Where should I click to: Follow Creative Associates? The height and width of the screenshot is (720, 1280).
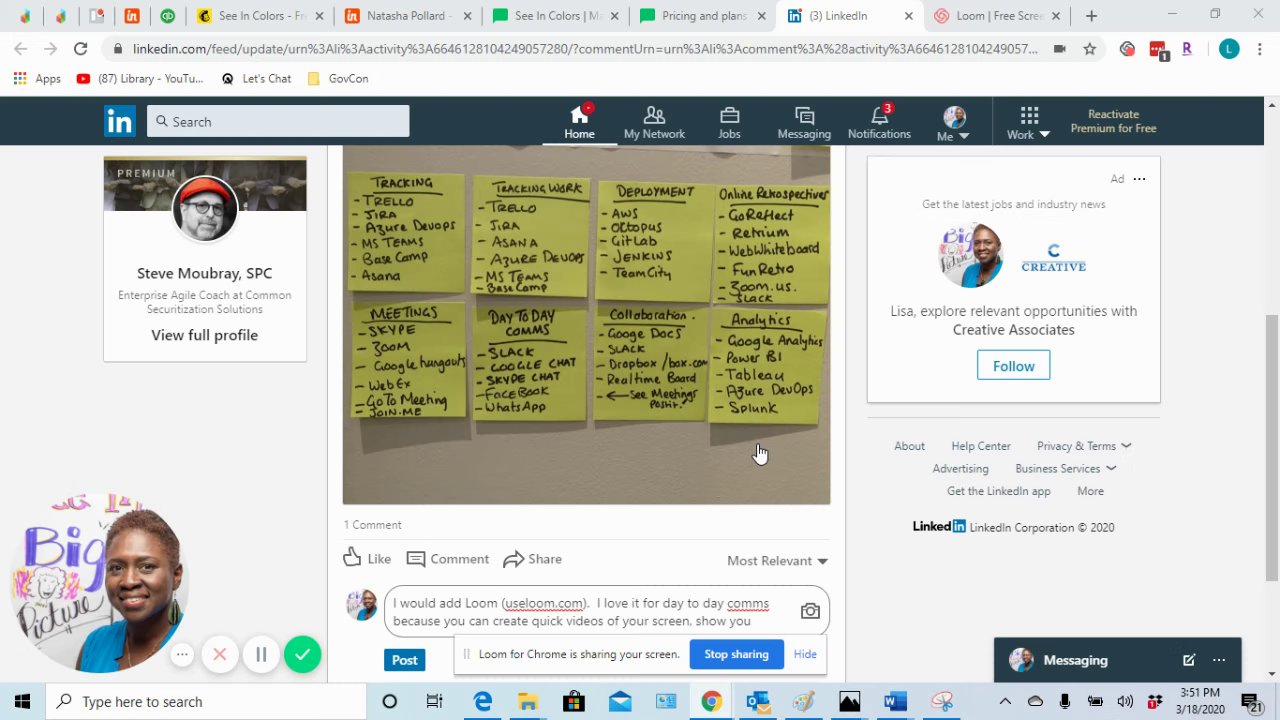(x=1013, y=366)
